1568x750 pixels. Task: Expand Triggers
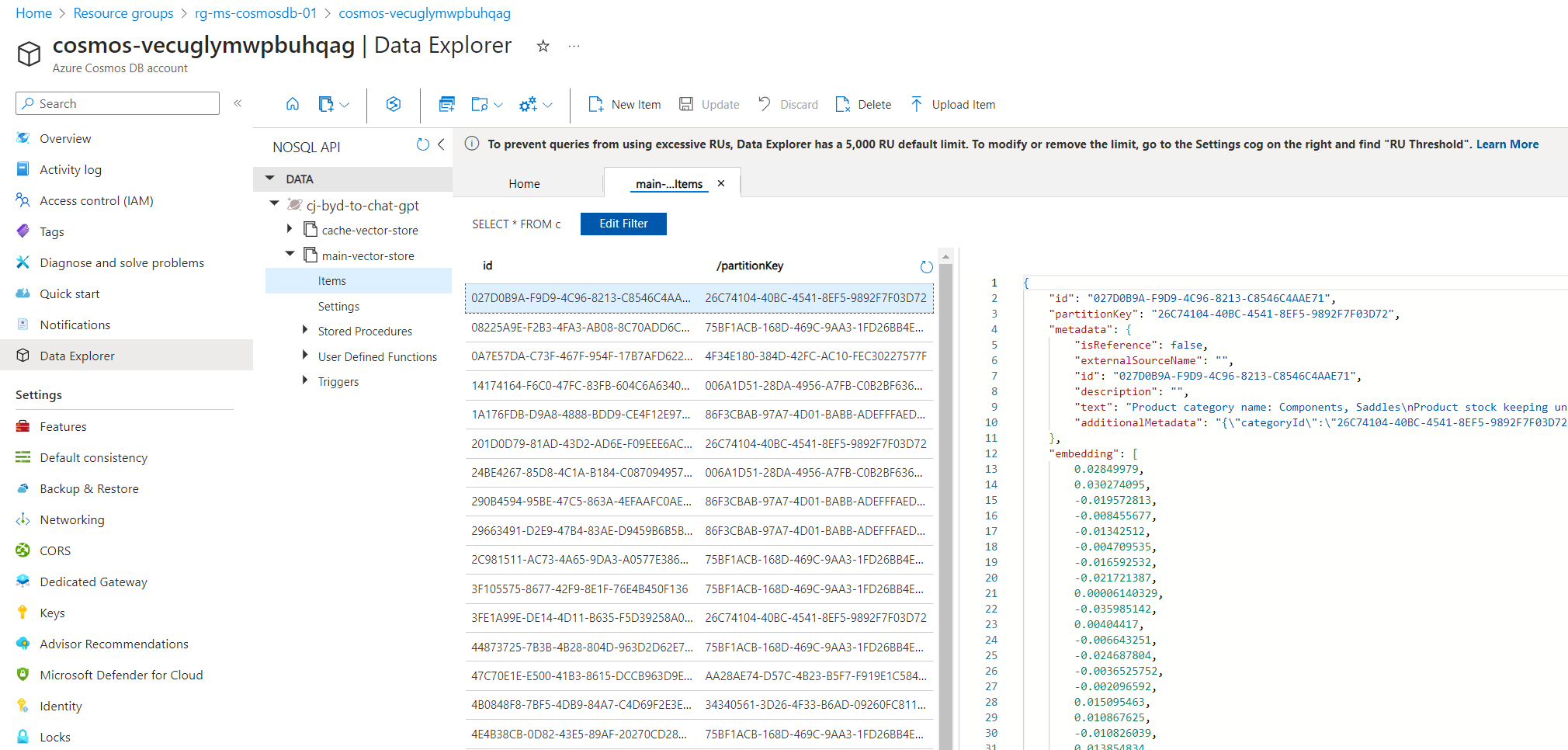[305, 380]
